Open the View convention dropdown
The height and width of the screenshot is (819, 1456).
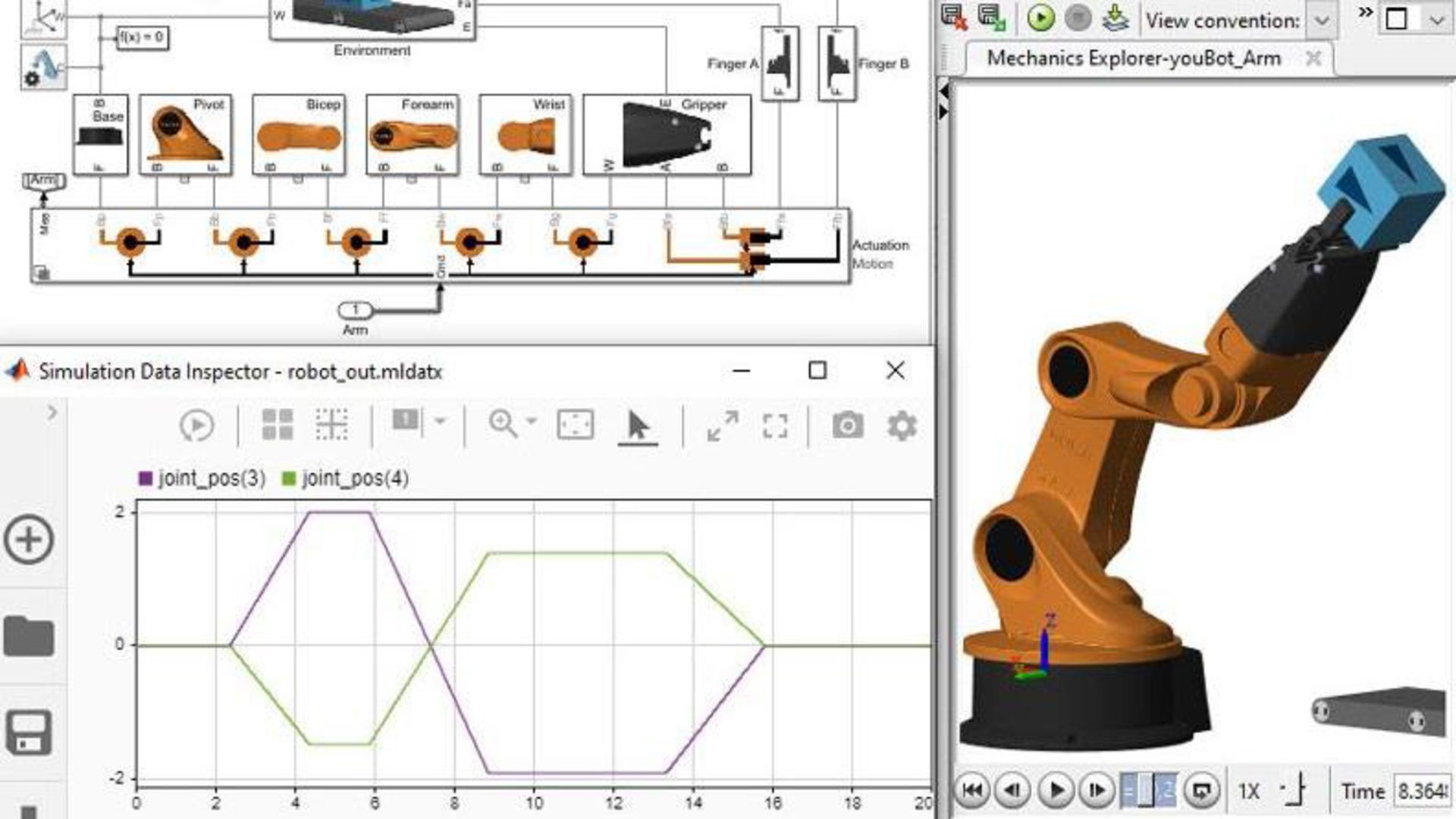coord(1321,20)
